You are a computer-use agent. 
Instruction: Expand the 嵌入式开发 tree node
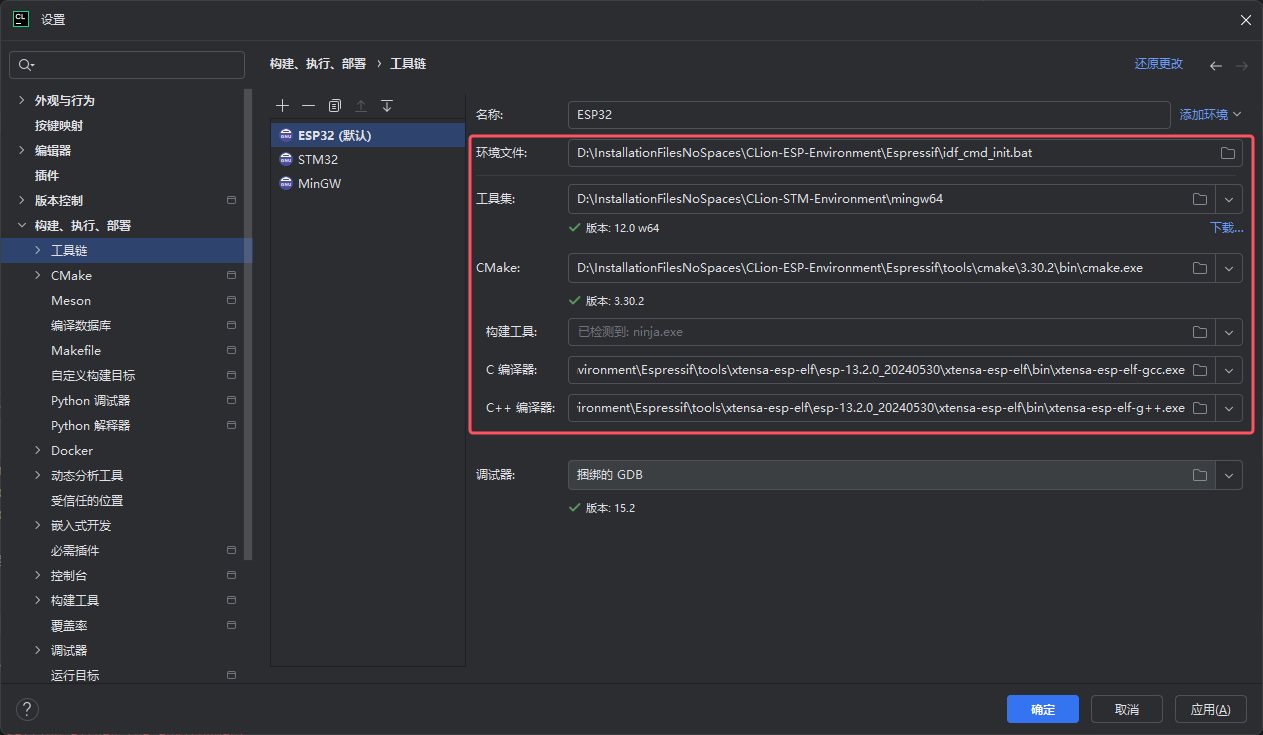tap(38, 526)
